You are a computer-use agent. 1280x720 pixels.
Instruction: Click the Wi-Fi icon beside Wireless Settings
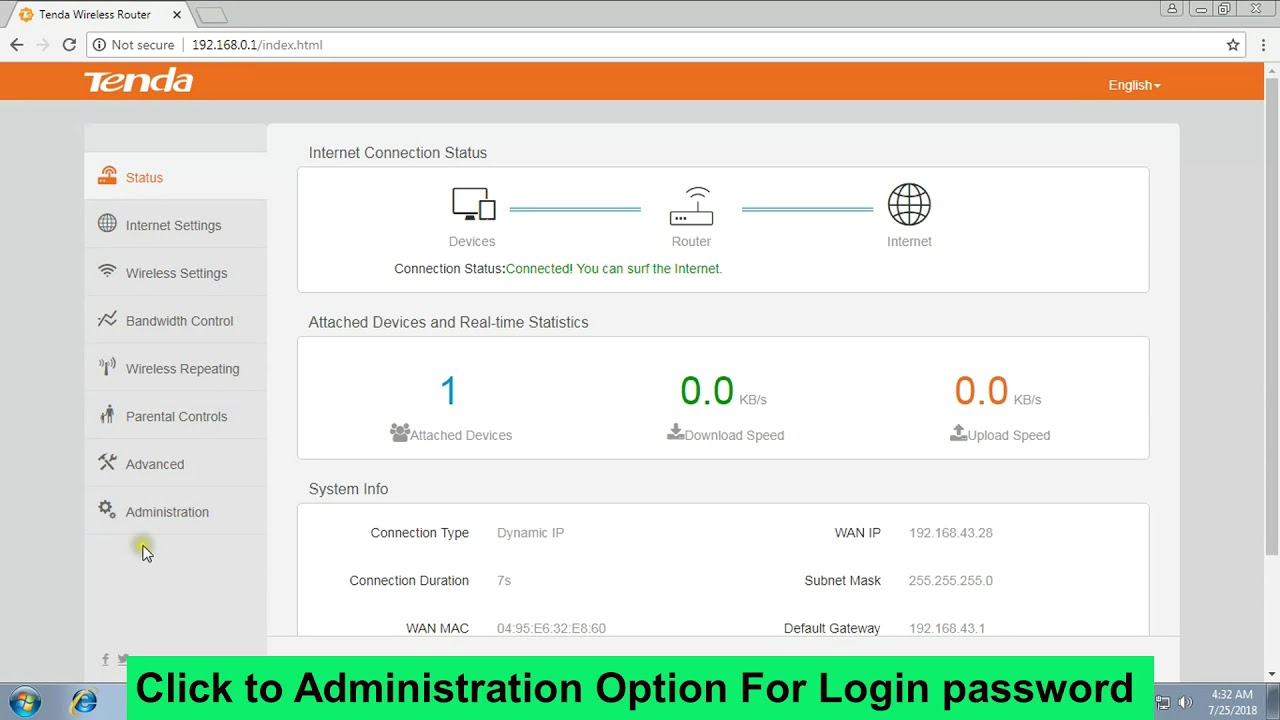pos(107,271)
